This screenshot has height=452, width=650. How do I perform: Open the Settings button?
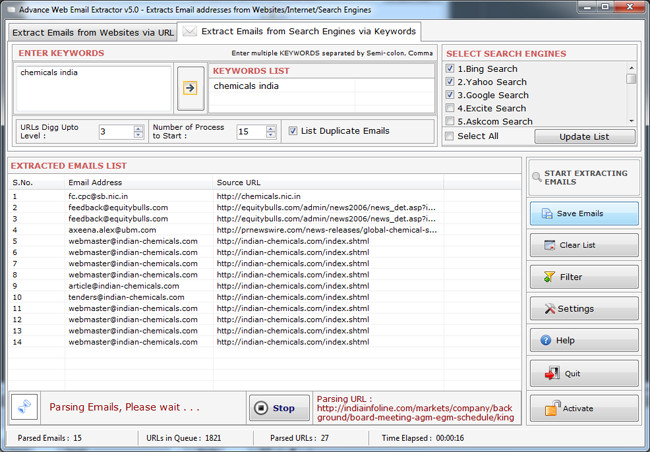pyautogui.click(x=585, y=309)
